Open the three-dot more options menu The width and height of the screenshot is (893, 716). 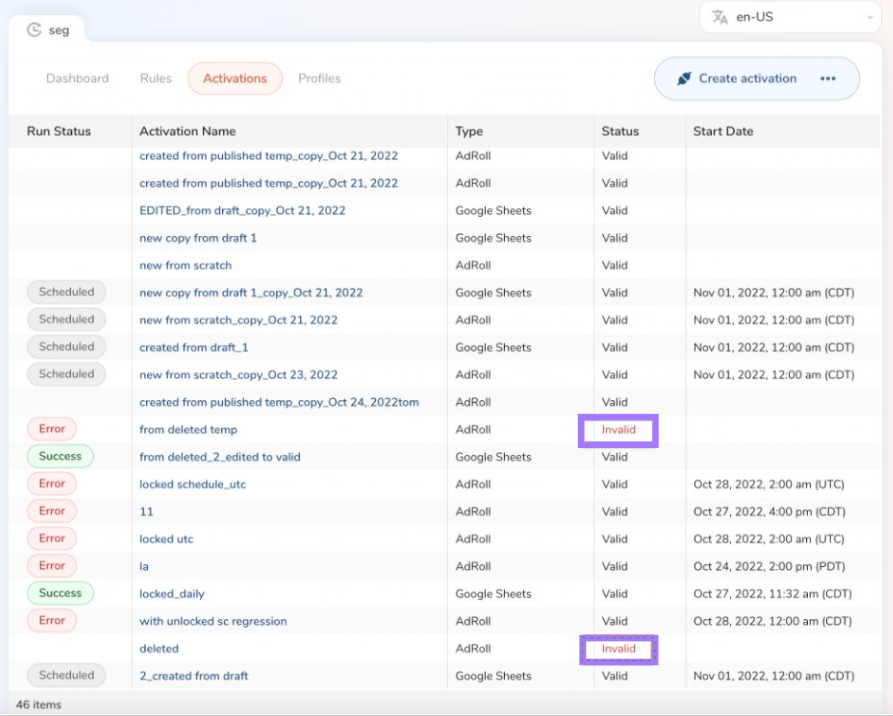828,79
